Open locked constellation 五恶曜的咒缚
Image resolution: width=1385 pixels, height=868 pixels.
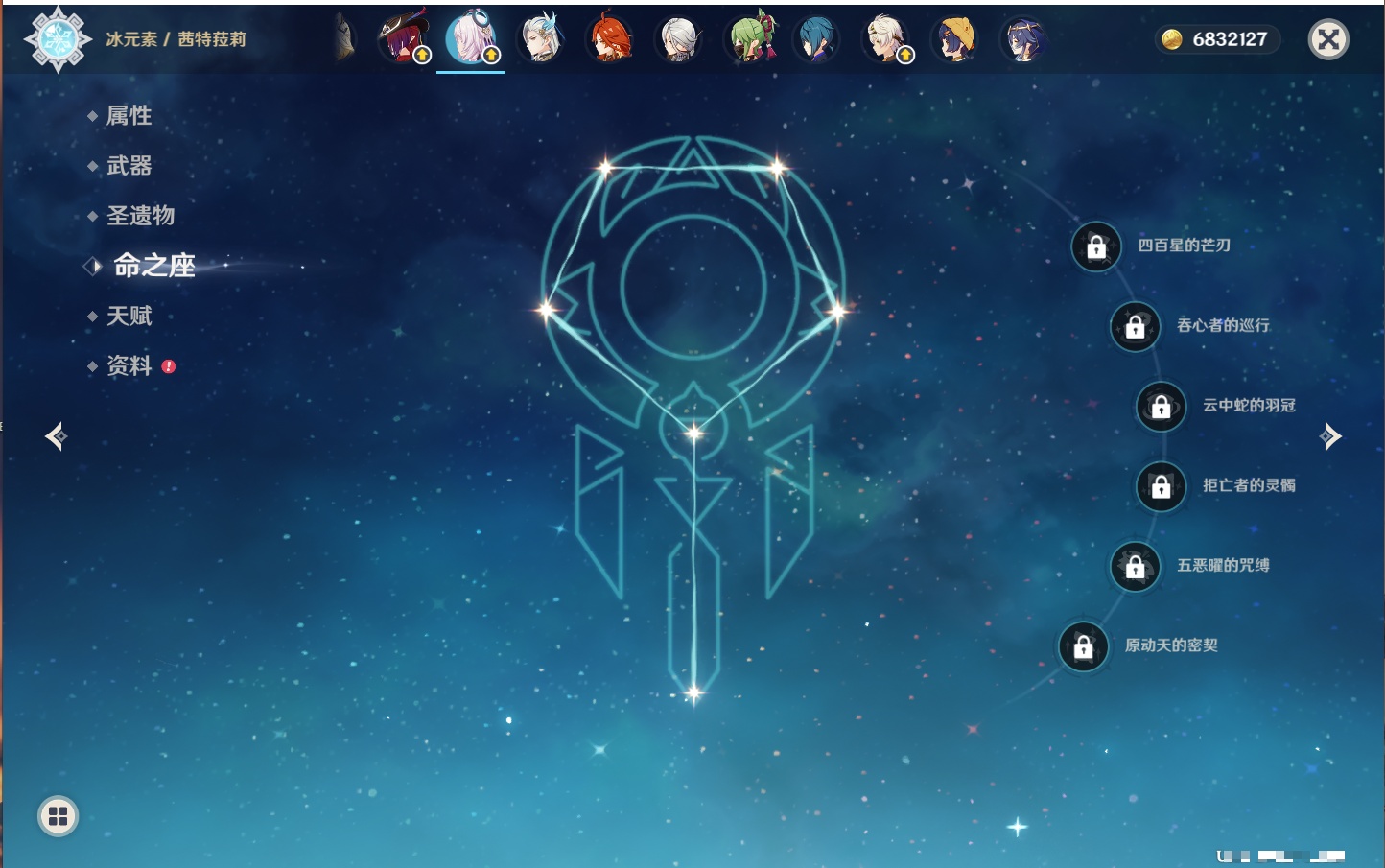1135,566
